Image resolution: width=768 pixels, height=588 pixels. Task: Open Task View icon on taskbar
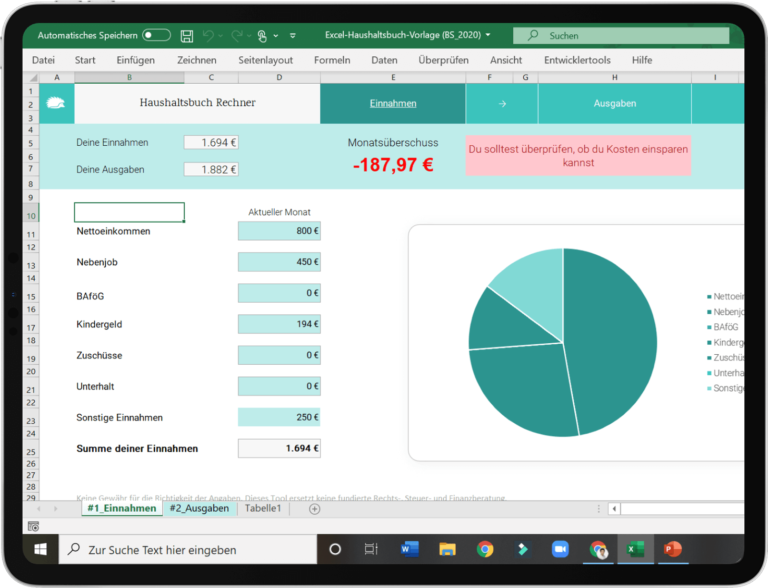(x=371, y=549)
